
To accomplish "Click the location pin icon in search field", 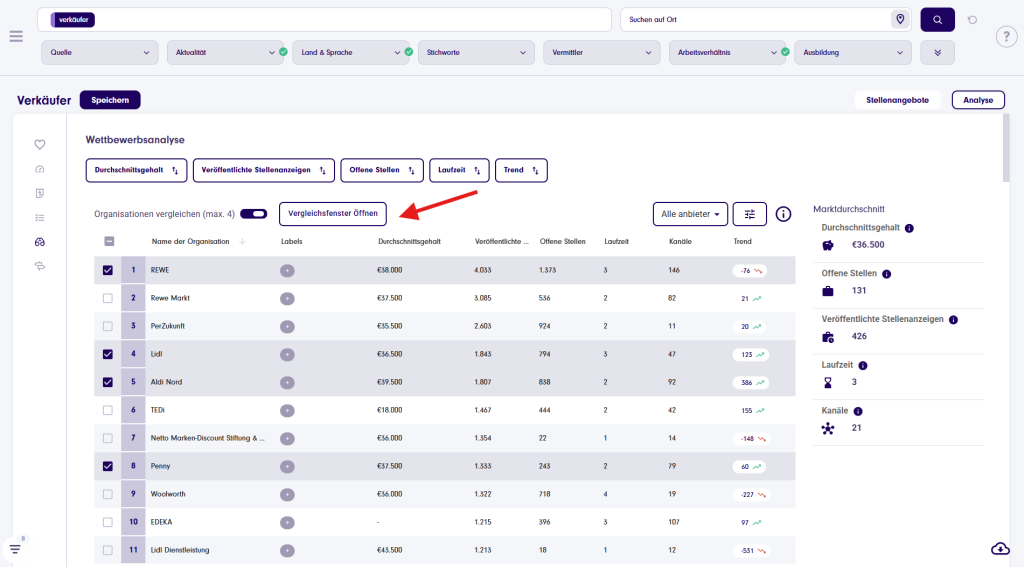I will click(900, 19).
